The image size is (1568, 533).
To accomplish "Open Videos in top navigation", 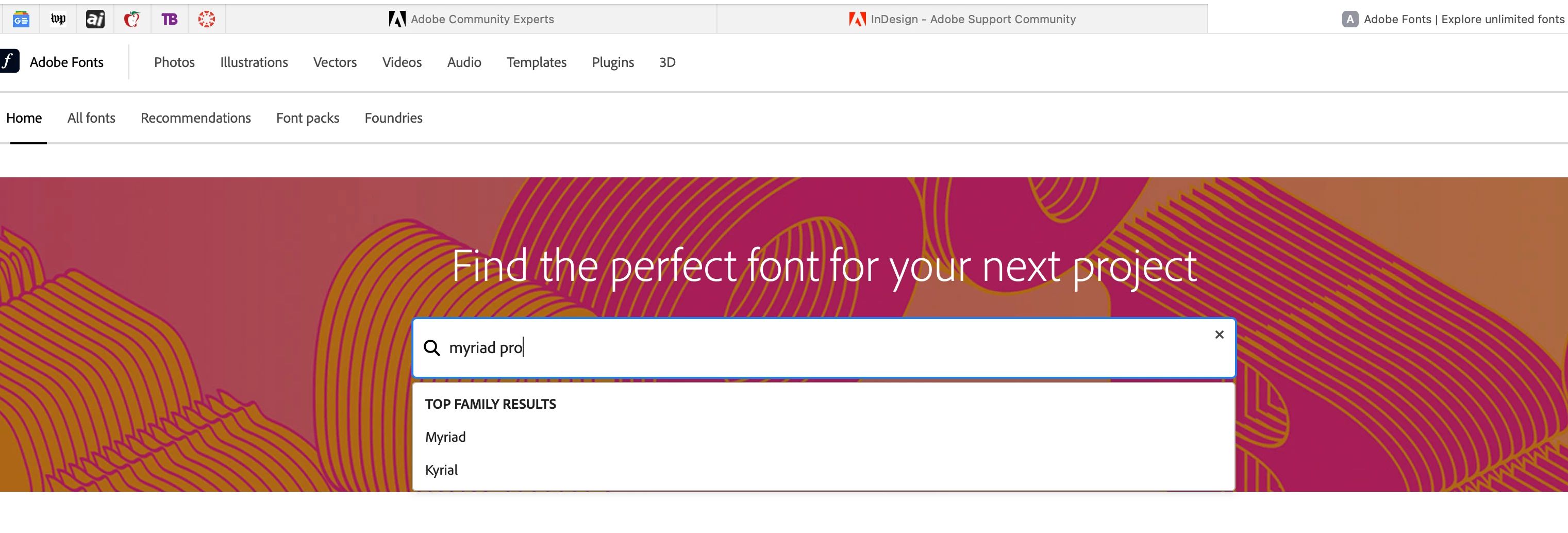I will pos(402,62).
